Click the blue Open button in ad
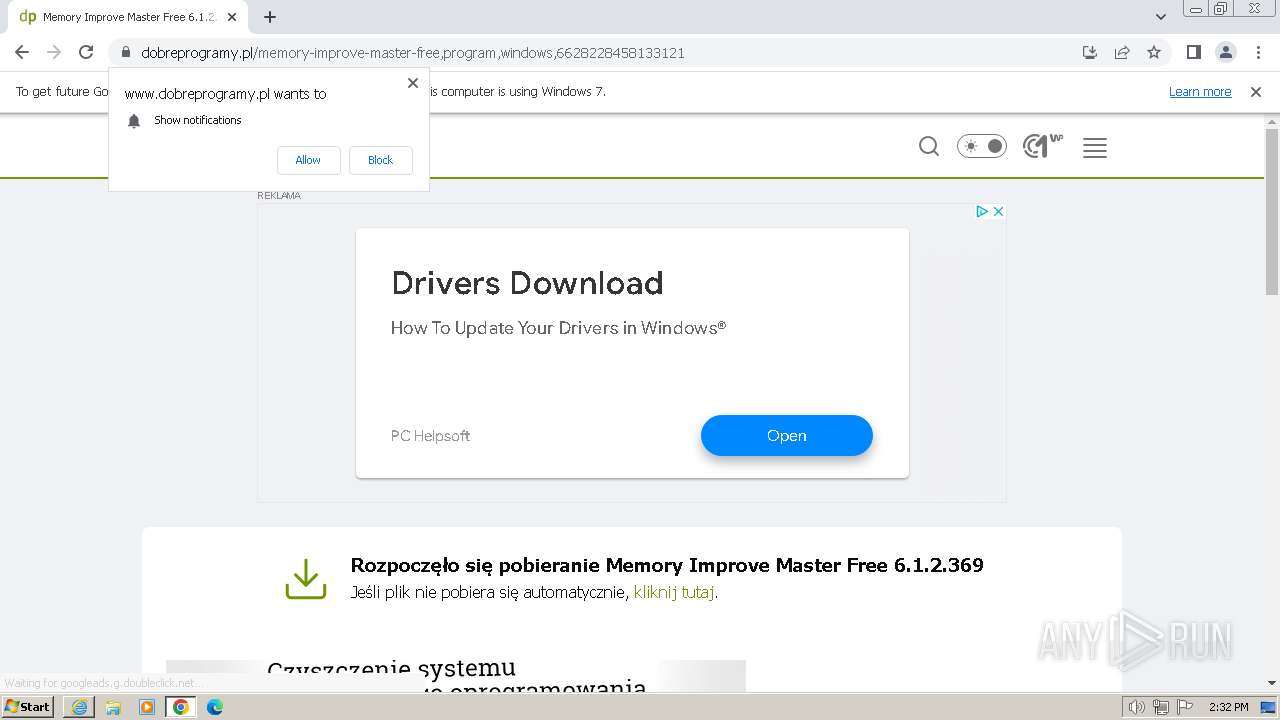Viewport: 1280px width, 720px height. coord(787,435)
